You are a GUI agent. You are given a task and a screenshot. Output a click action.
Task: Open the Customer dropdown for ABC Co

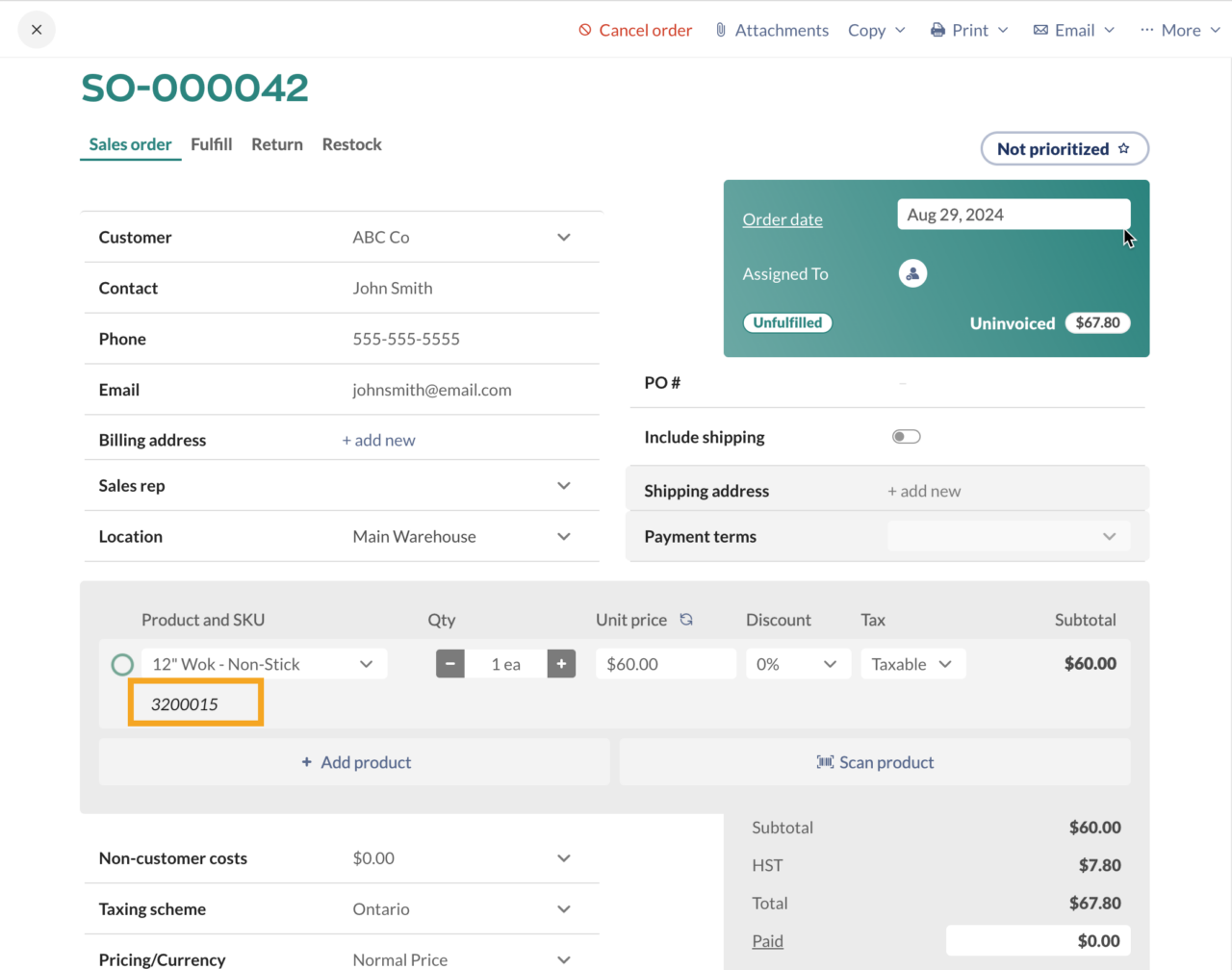pos(563,237)
